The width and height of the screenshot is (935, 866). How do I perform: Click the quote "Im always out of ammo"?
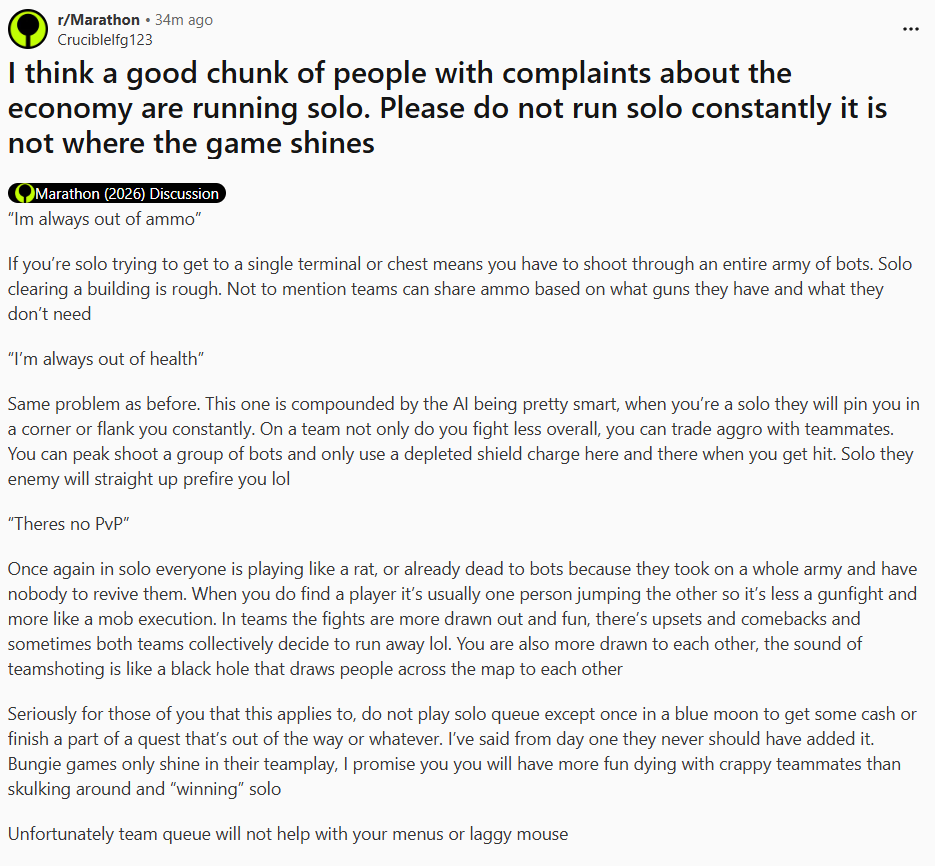105,218
